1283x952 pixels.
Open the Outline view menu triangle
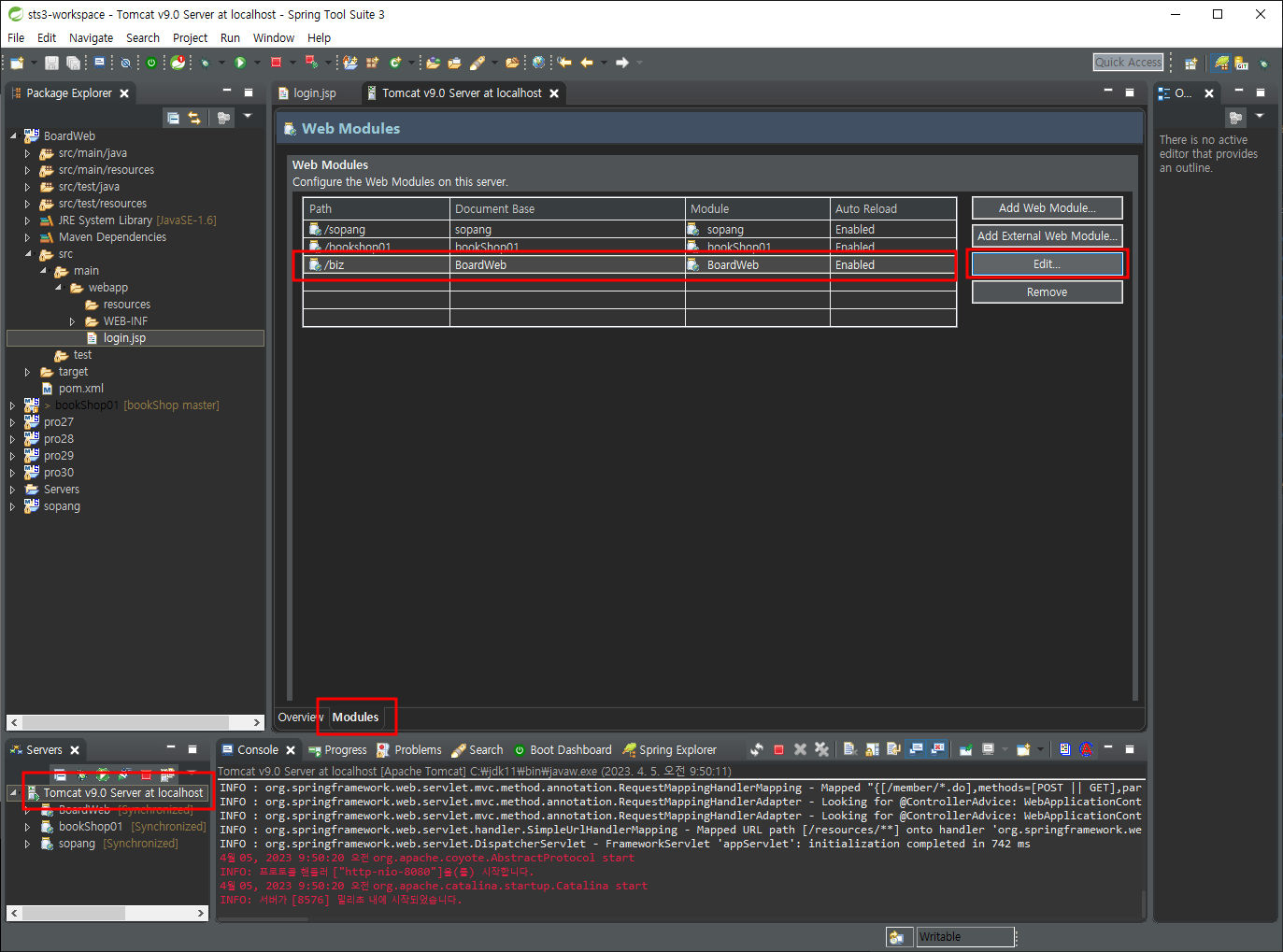[1260, 116]
